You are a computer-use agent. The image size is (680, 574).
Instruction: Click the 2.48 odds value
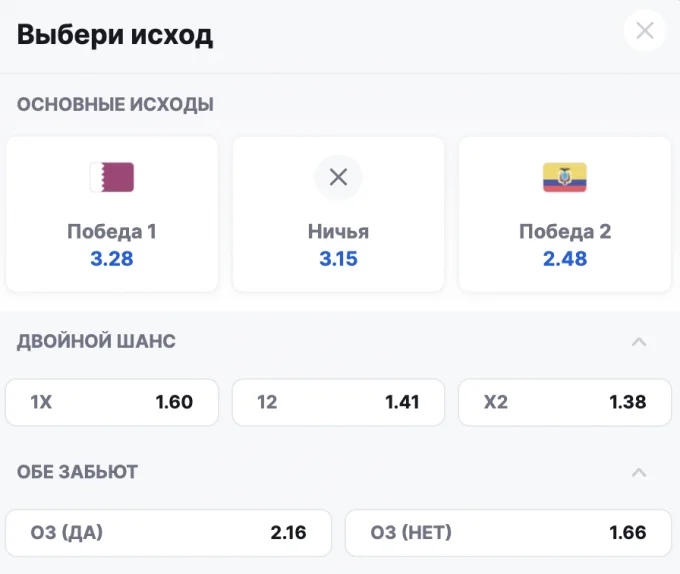(x=565, y=259)
